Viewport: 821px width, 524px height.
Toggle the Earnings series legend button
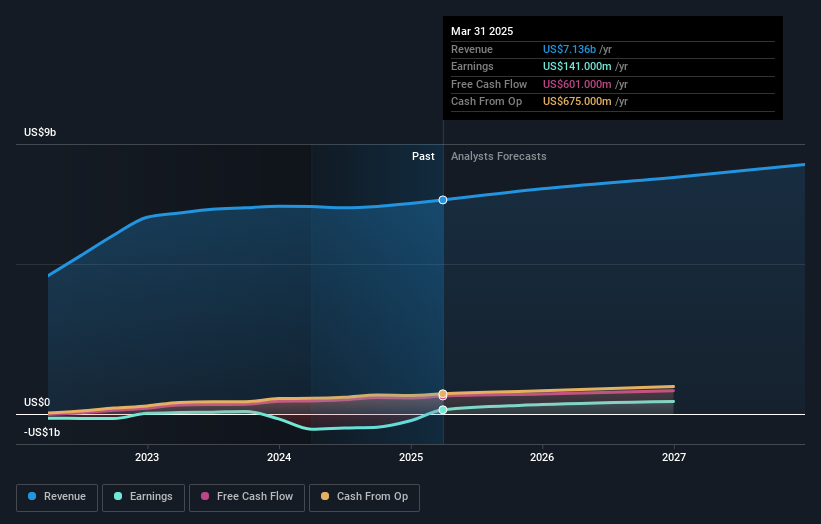tap(143, 497)
